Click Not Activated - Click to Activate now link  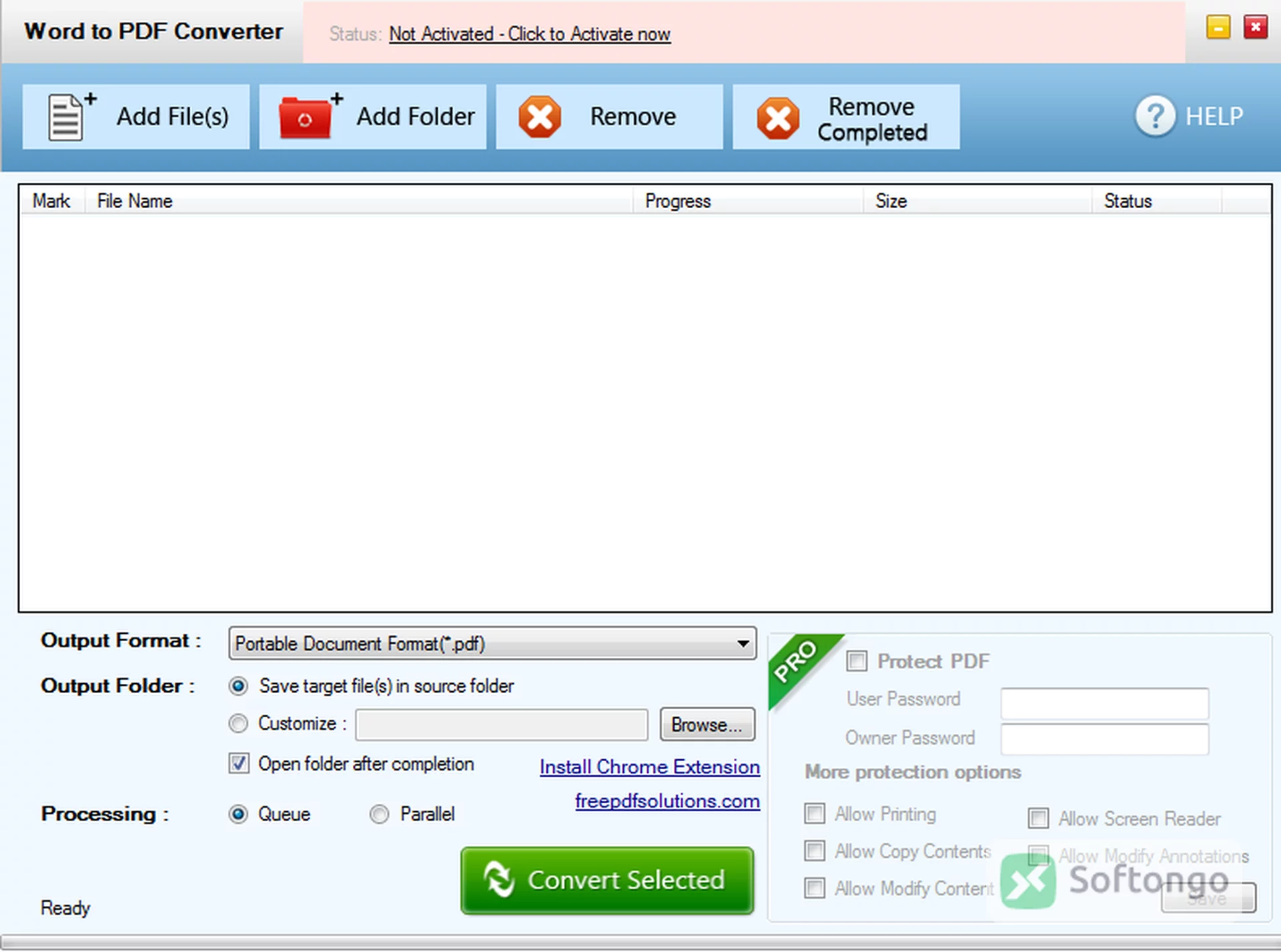(x=530, y=34)
